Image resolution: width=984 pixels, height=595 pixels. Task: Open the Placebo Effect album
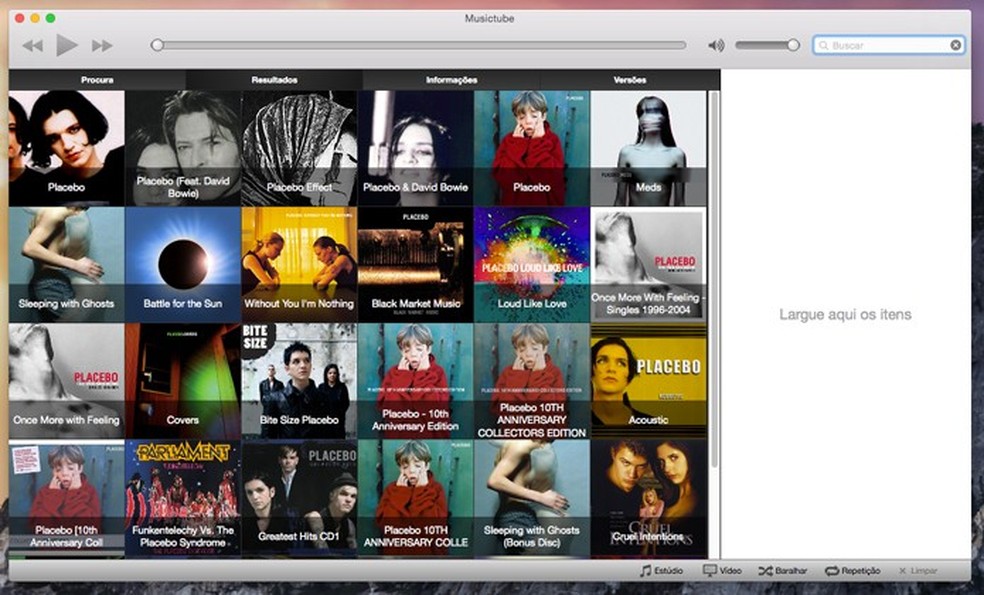pyautogui.click(x=299, y=148)
